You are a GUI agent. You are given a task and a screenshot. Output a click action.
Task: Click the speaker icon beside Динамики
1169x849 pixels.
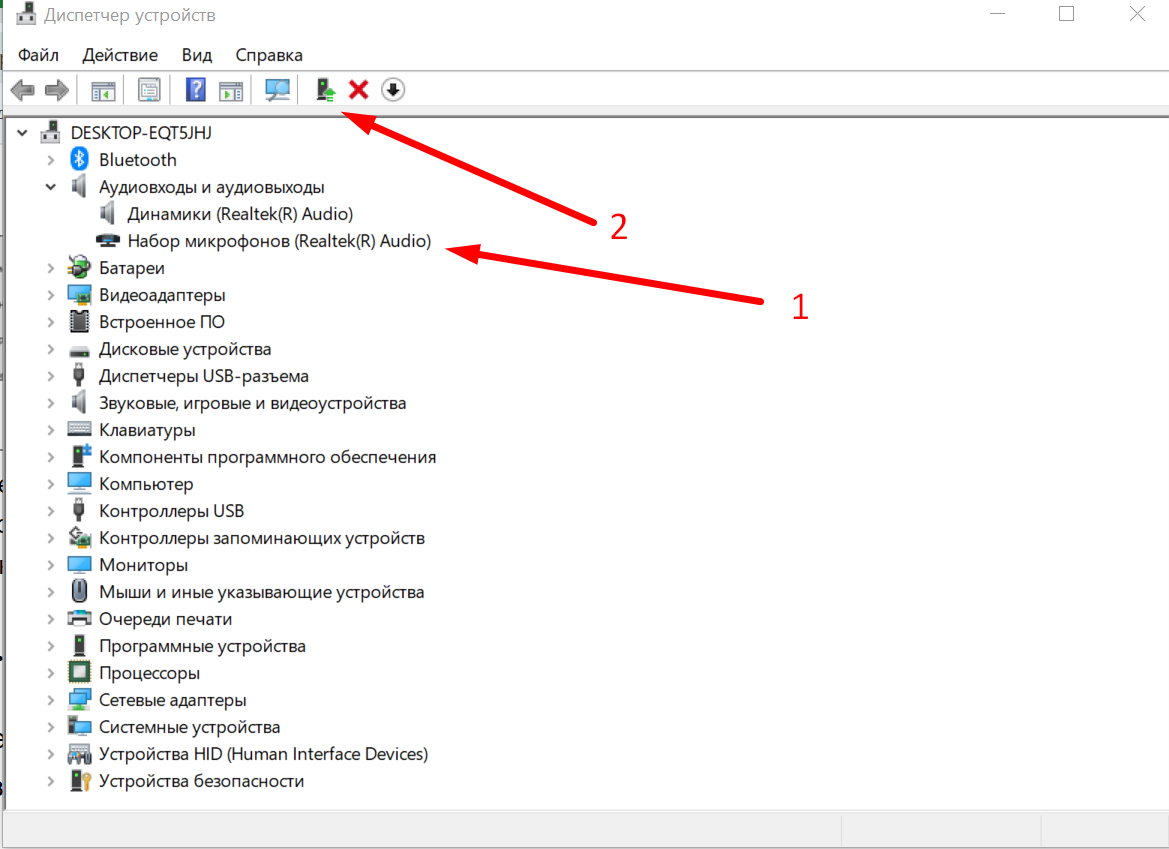tap(107, 214)
